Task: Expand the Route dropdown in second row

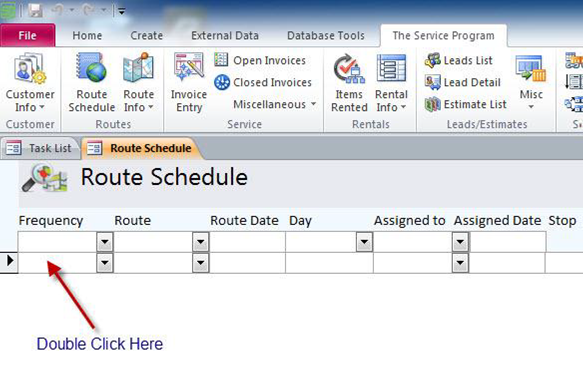Action: click(201, 263)
